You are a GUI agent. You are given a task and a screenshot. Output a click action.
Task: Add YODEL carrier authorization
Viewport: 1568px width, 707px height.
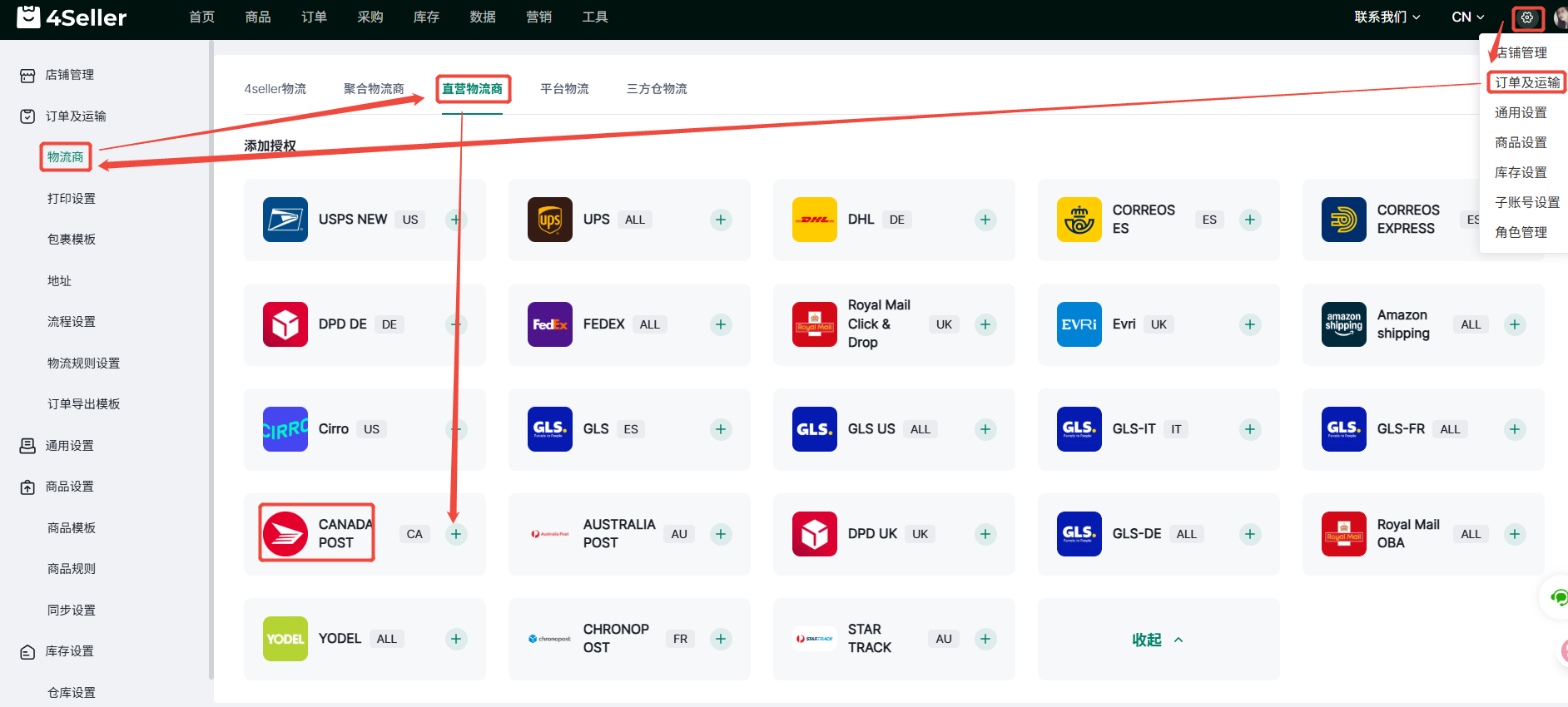click(456, 639)
